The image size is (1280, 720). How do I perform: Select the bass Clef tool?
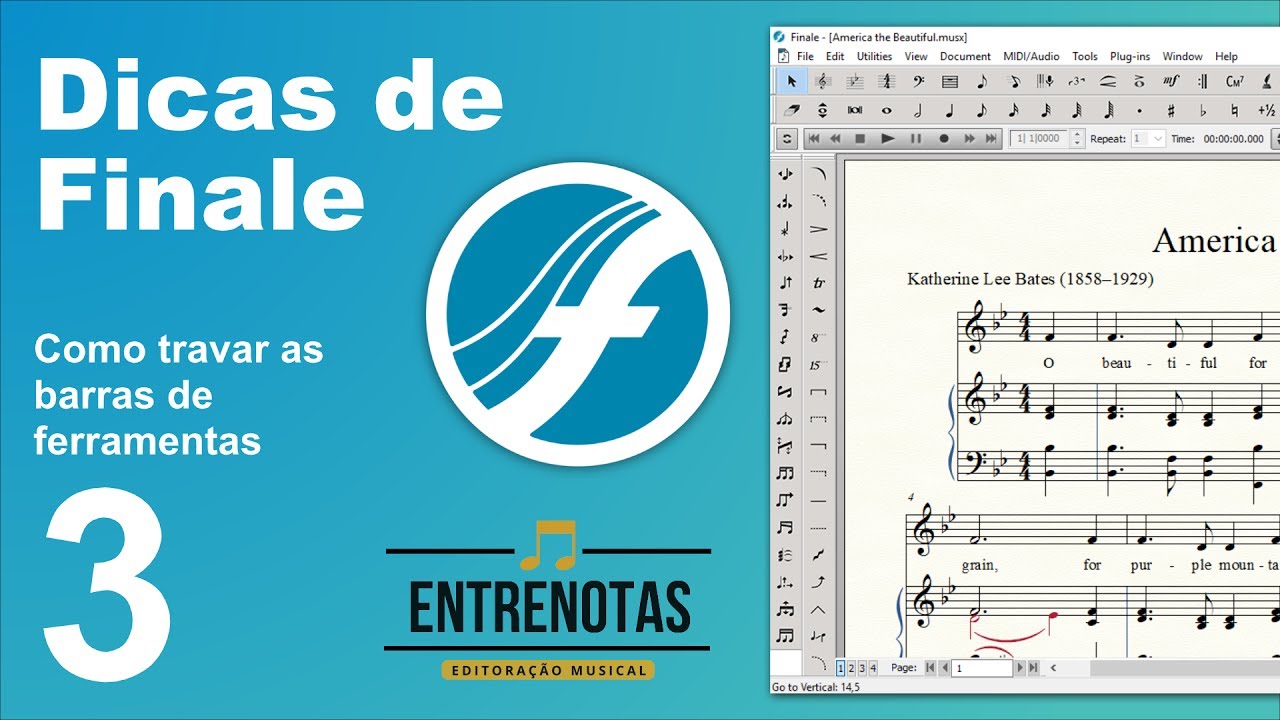tap(918, 82)
